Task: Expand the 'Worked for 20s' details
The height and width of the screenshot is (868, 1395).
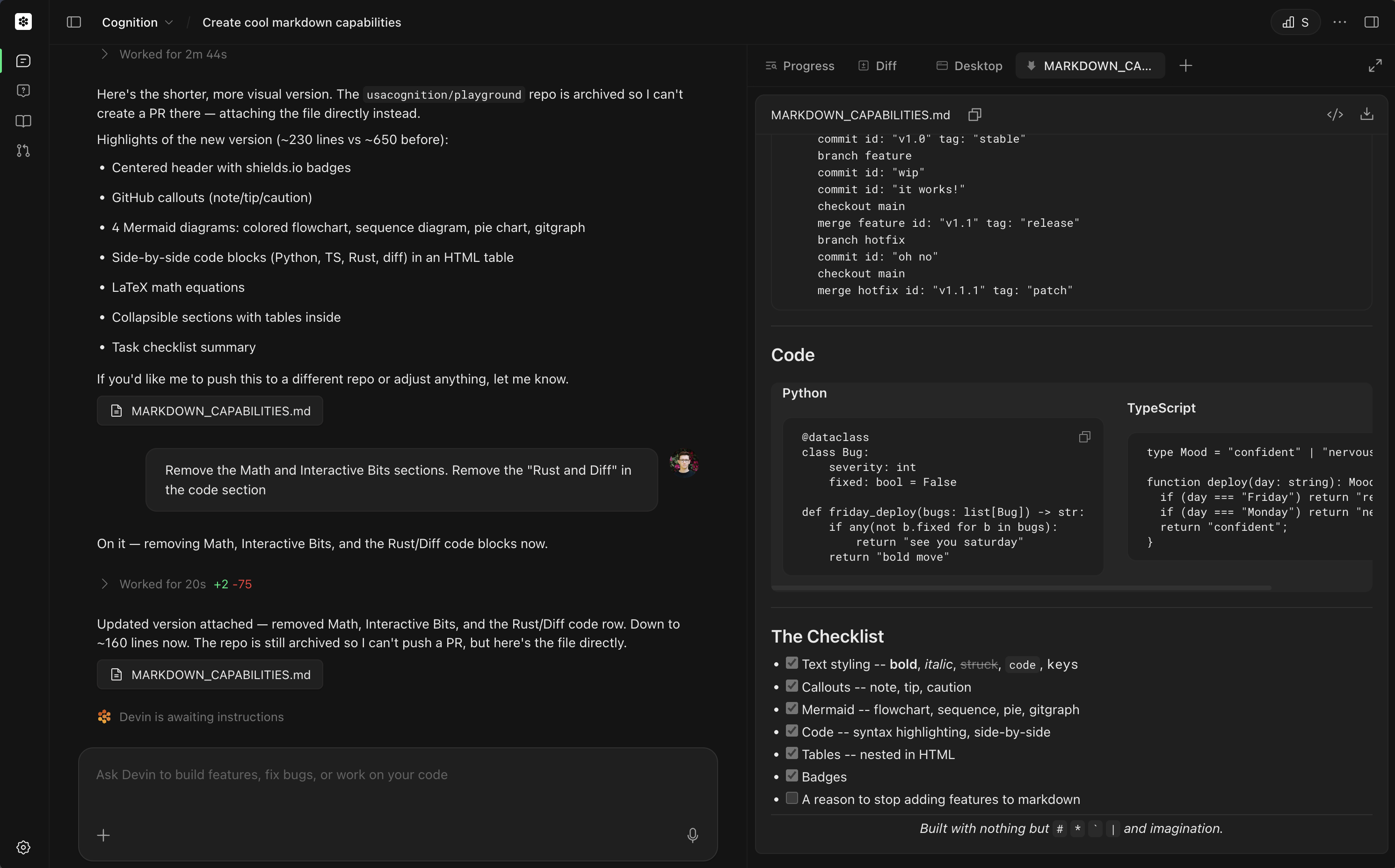Action: [162, 584]
